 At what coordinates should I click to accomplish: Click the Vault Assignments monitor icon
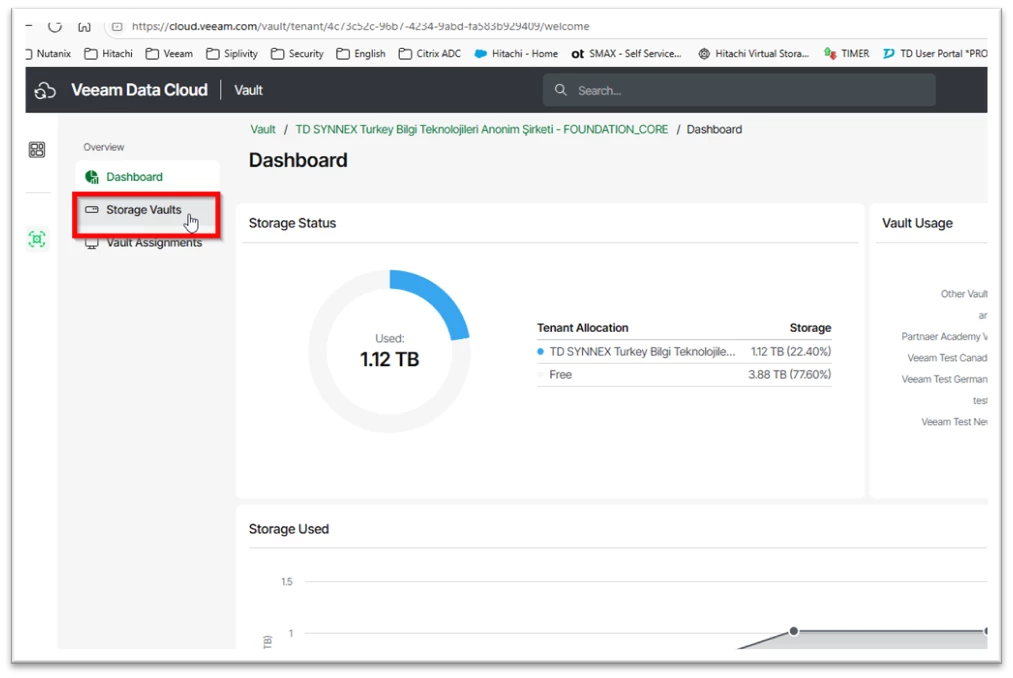(x=92, y=243)
